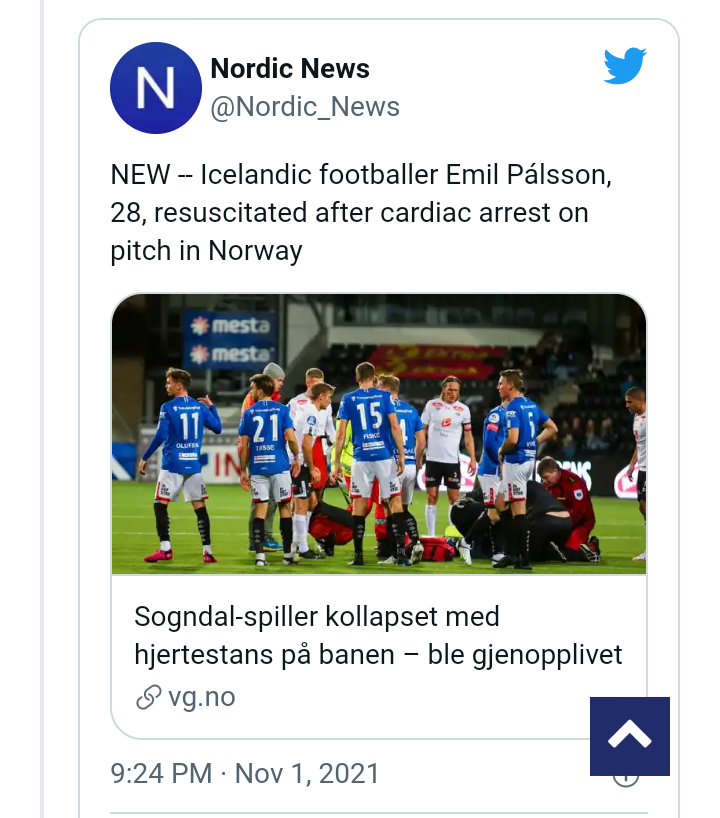Open the Nordic News display name
The height and width of the screenshot is (818, 720).
tap(290, 69)
